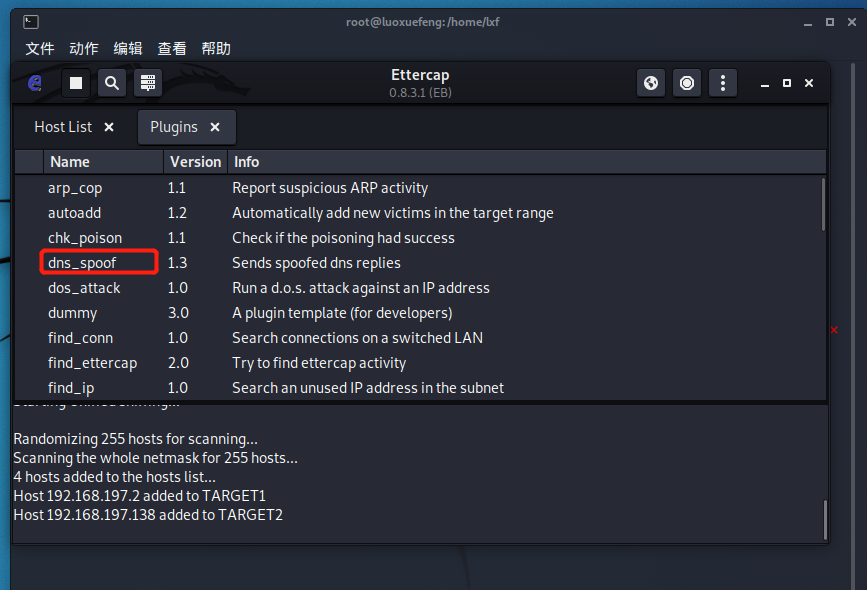The width and height of the screenshot is (867, 590).
Task: Click 'Automatically add new victims' description
Action: pyautogui.click(x=393, y=213)
